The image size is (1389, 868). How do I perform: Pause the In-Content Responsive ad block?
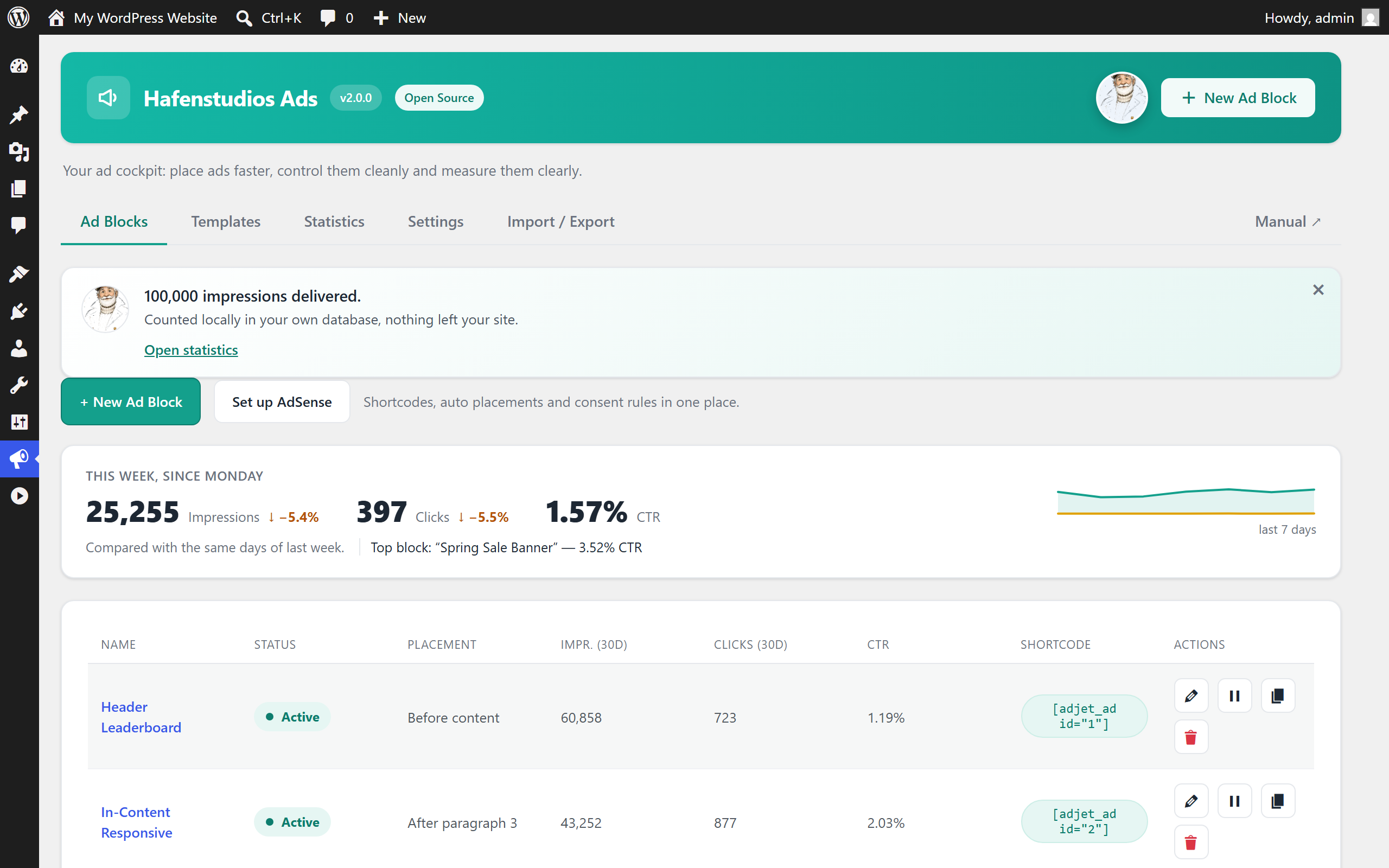(1234, 801)
